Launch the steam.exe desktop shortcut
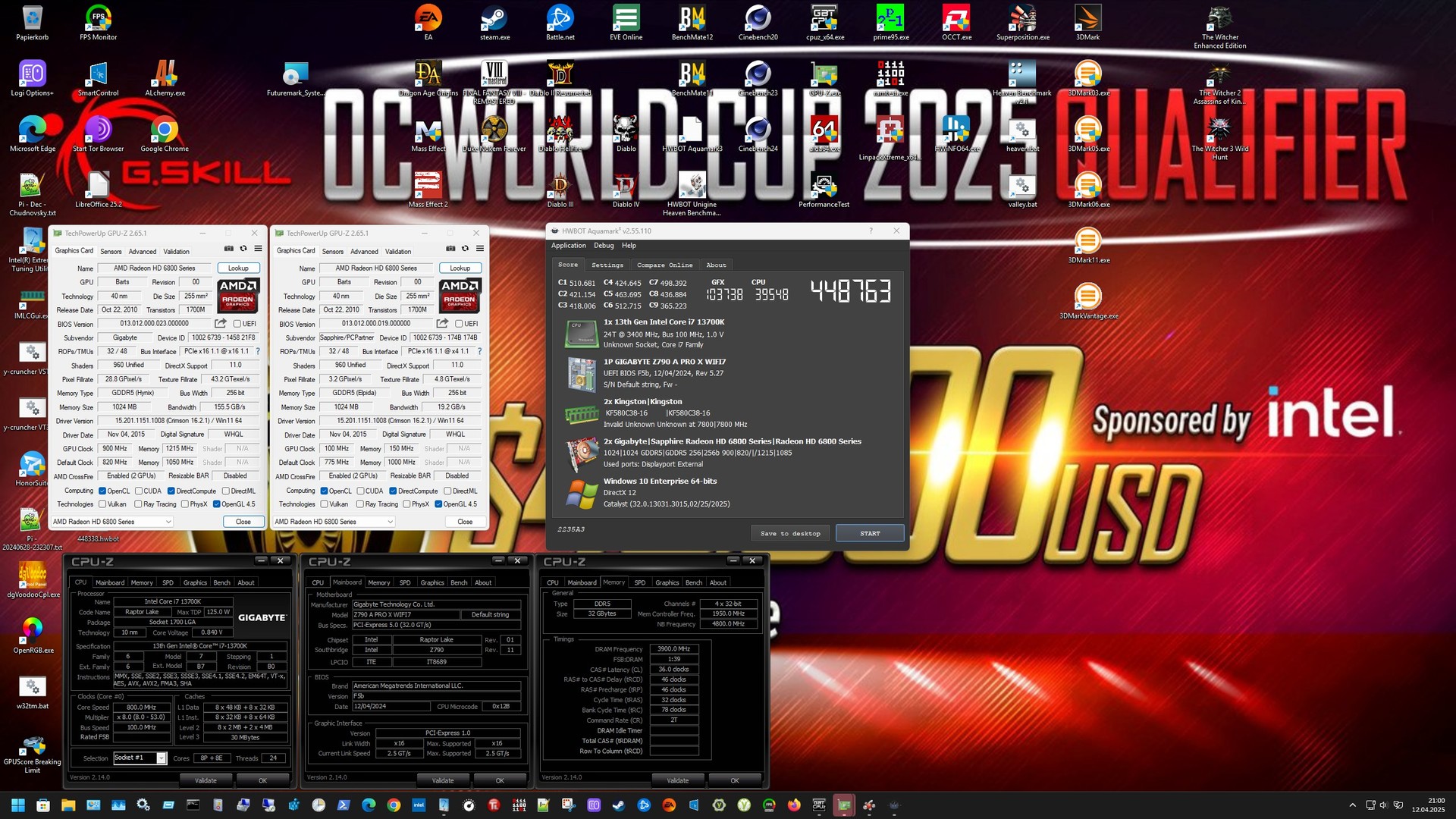This screenshot has height=819, width=1456. 494,22
